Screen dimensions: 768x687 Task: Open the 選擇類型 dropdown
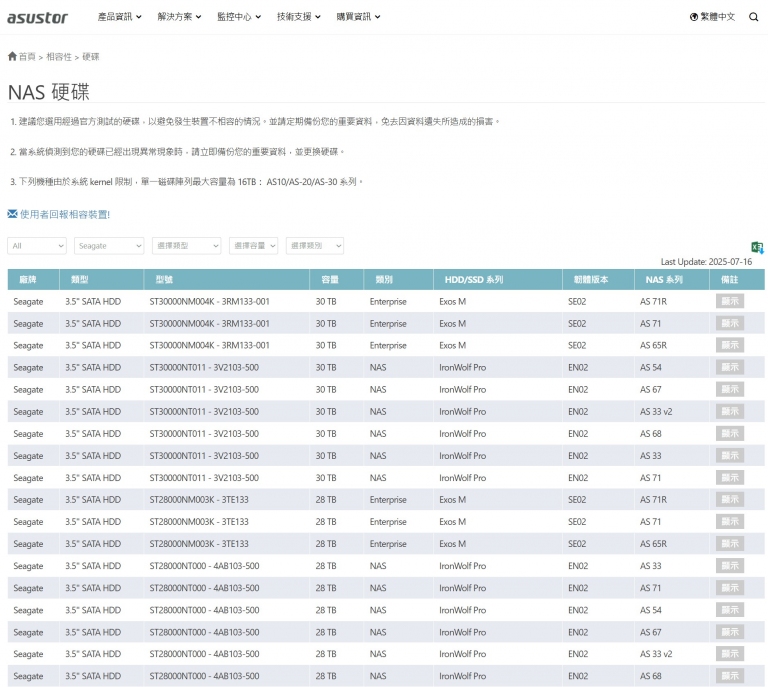[187, 246]
